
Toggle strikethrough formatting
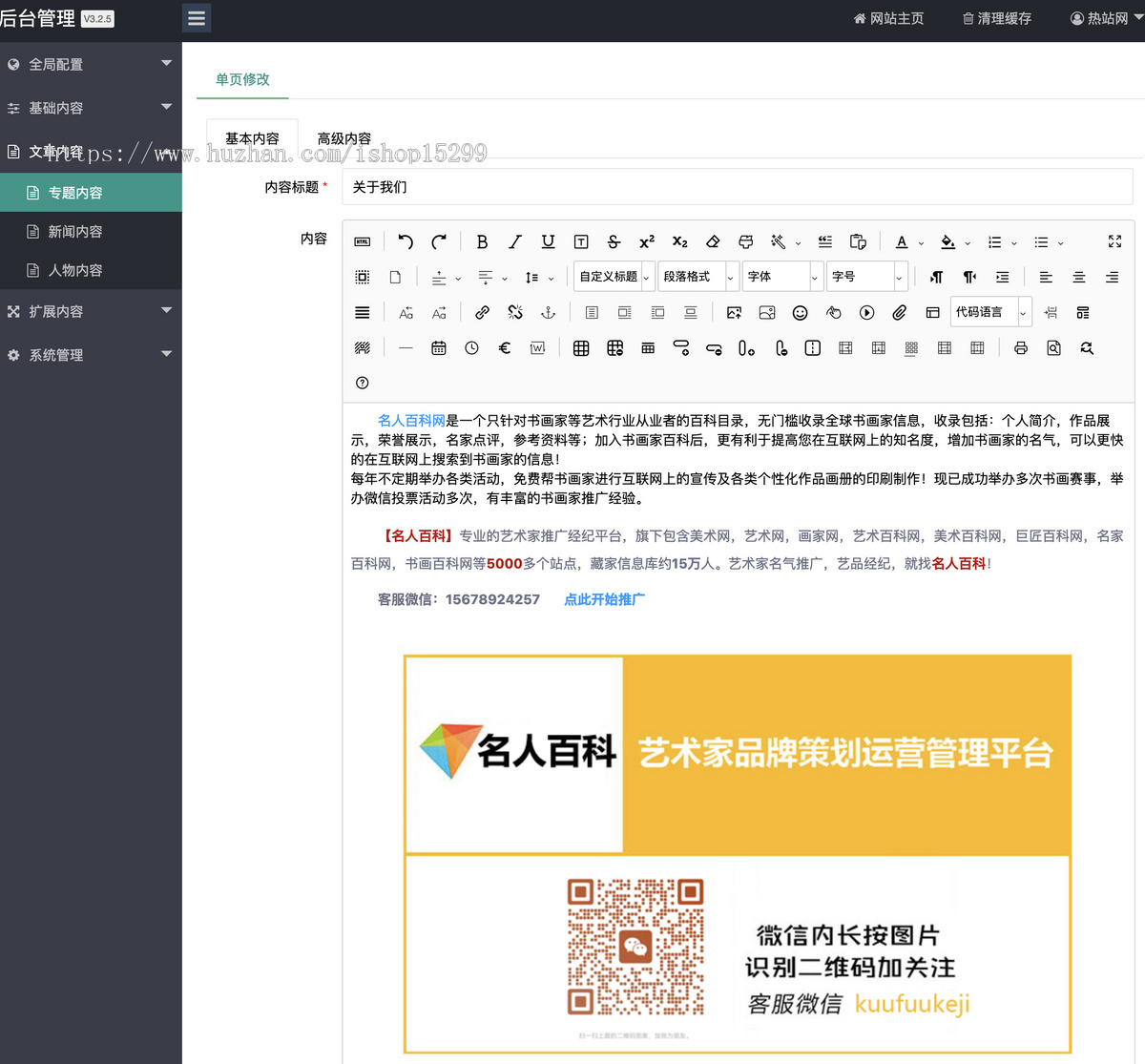point(614,242)
